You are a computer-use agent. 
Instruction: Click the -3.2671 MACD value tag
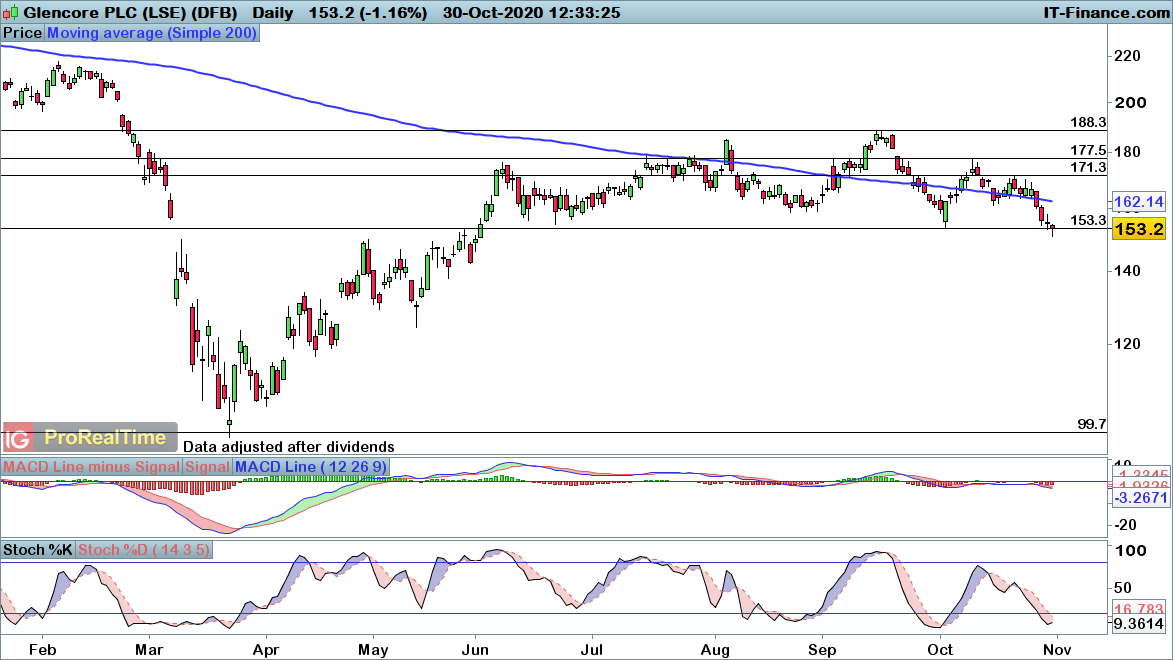pos(1140,498)
